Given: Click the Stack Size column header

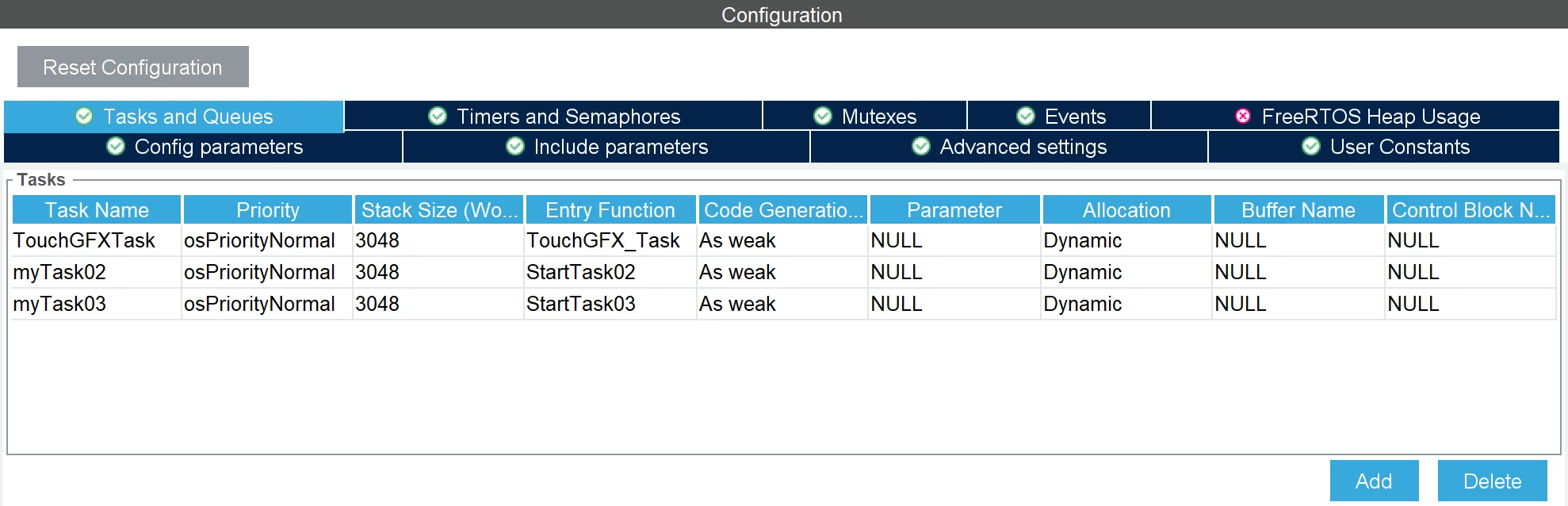Looking at the screenshot, I should 438,210.
